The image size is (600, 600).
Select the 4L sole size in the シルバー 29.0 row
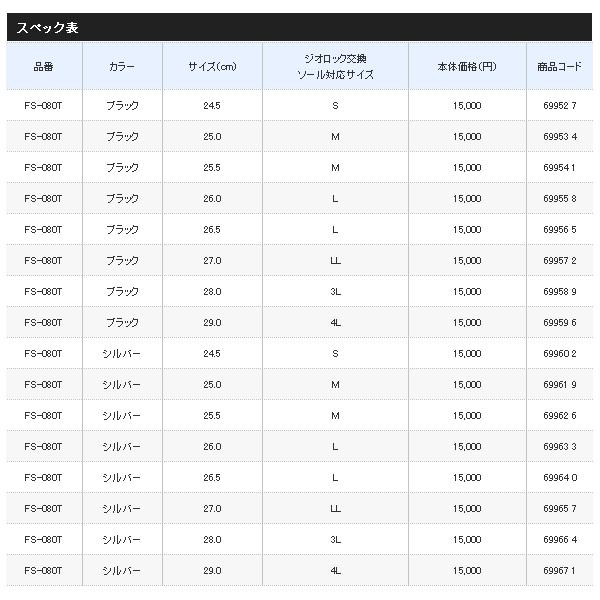pos(335,570)
